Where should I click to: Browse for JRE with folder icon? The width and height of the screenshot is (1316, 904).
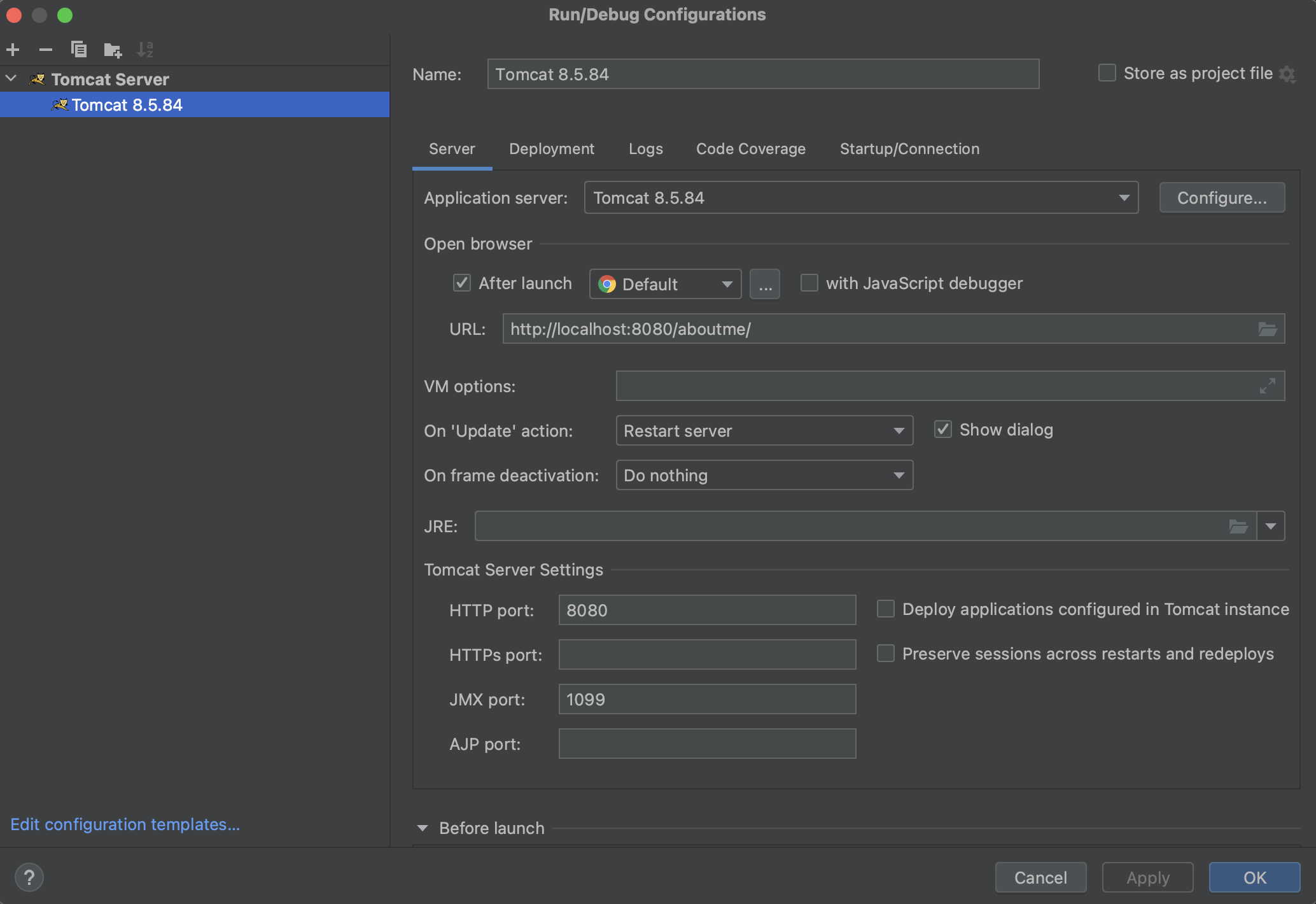pyautogui.click(x=1238, y=526)
